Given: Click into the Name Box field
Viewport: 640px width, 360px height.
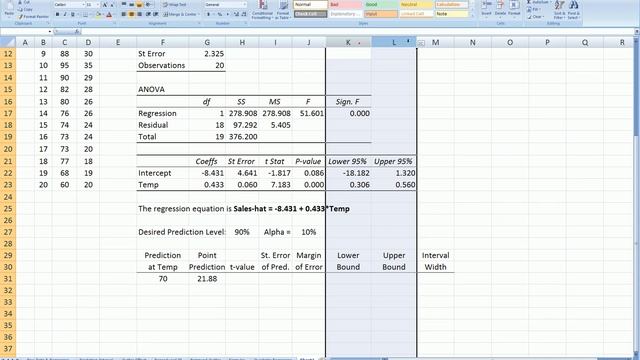Looking at the screenshot, I should tap(24, 31).
